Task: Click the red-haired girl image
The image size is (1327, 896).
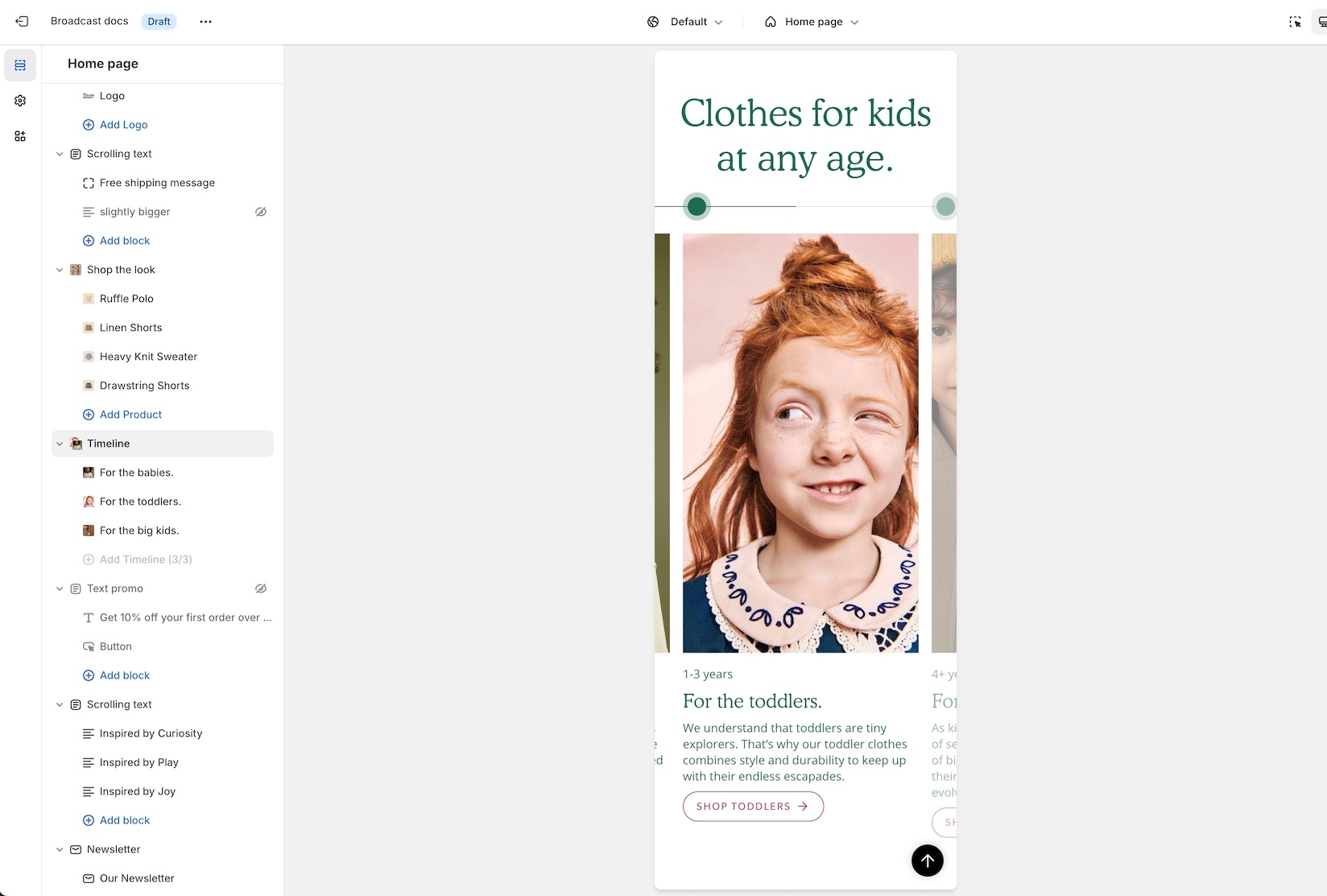Action: point(800,443)
